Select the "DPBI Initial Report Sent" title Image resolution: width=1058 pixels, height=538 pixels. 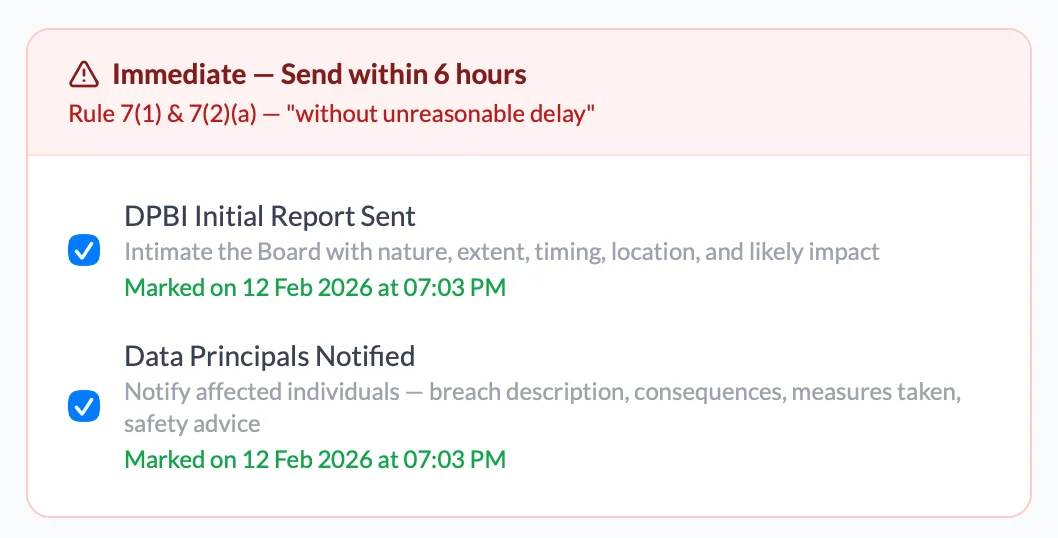point(270,216)
